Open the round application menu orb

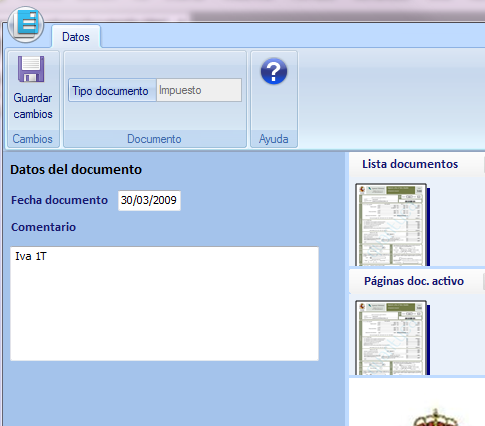[26, 24]
